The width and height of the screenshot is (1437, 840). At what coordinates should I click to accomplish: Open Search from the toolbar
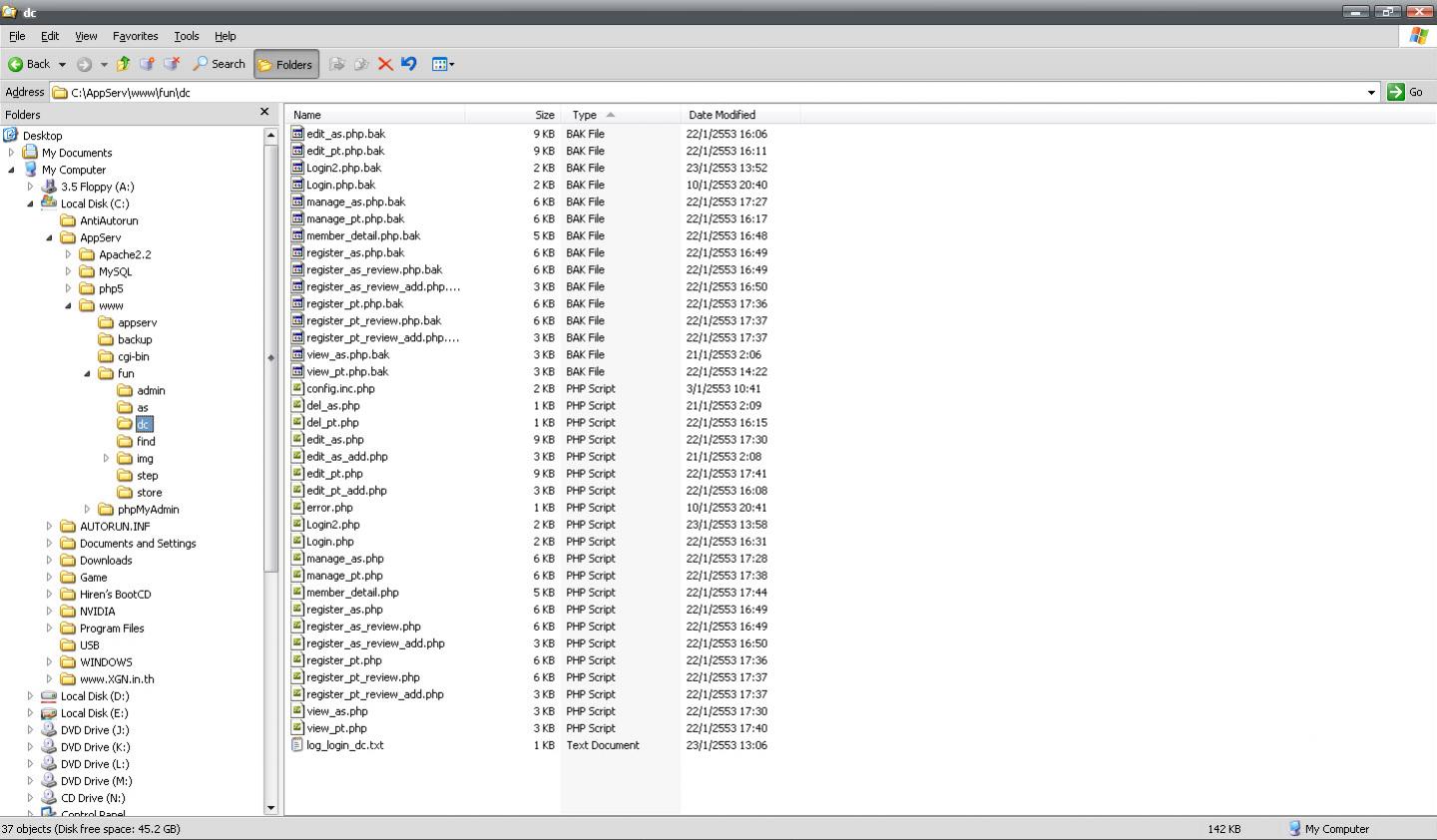coord(219,64)
